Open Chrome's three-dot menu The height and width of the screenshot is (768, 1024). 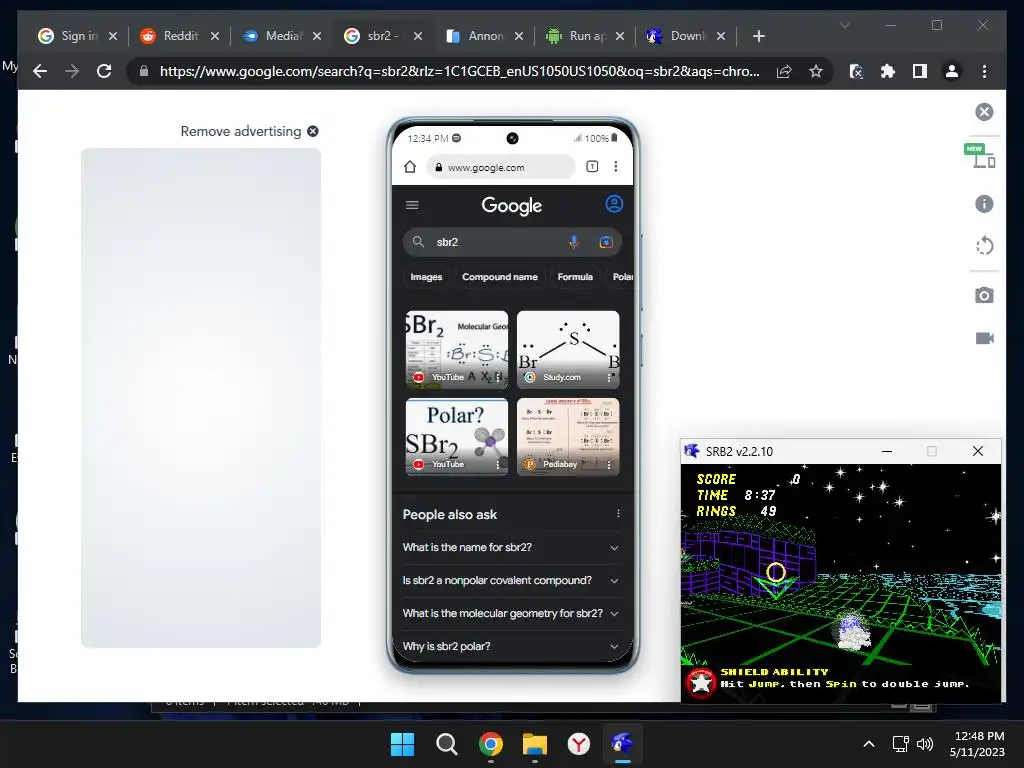pyautogui.click(x=984, y=71)
